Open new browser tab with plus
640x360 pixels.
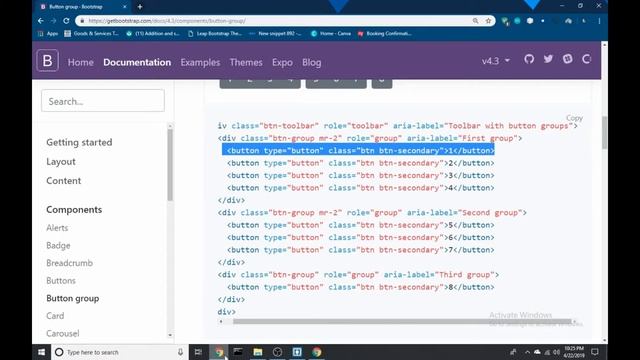140,7
